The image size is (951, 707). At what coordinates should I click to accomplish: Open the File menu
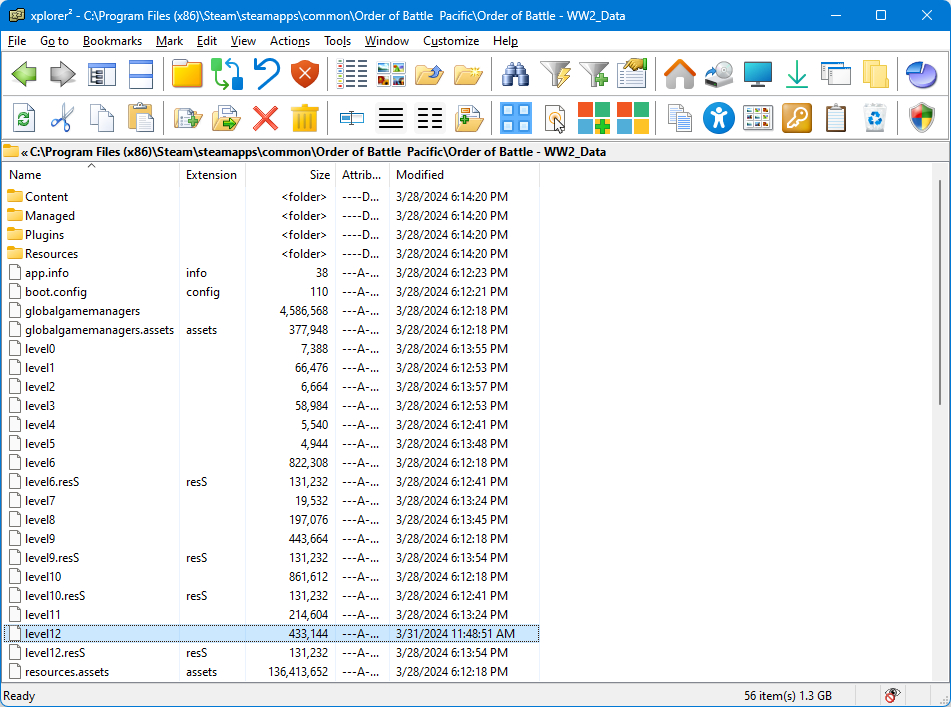point(17,41)
